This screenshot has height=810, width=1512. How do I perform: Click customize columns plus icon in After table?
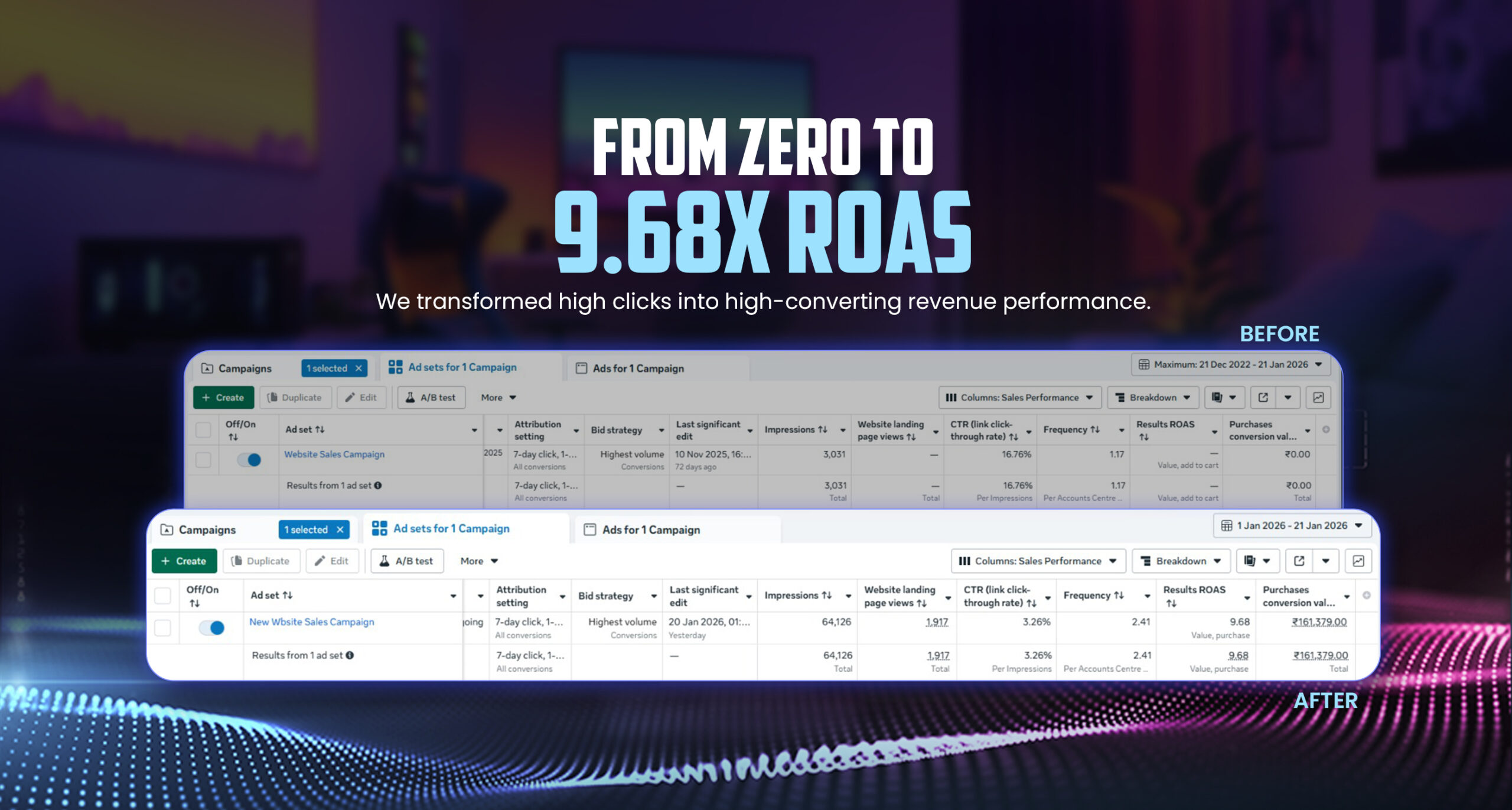1366,595
